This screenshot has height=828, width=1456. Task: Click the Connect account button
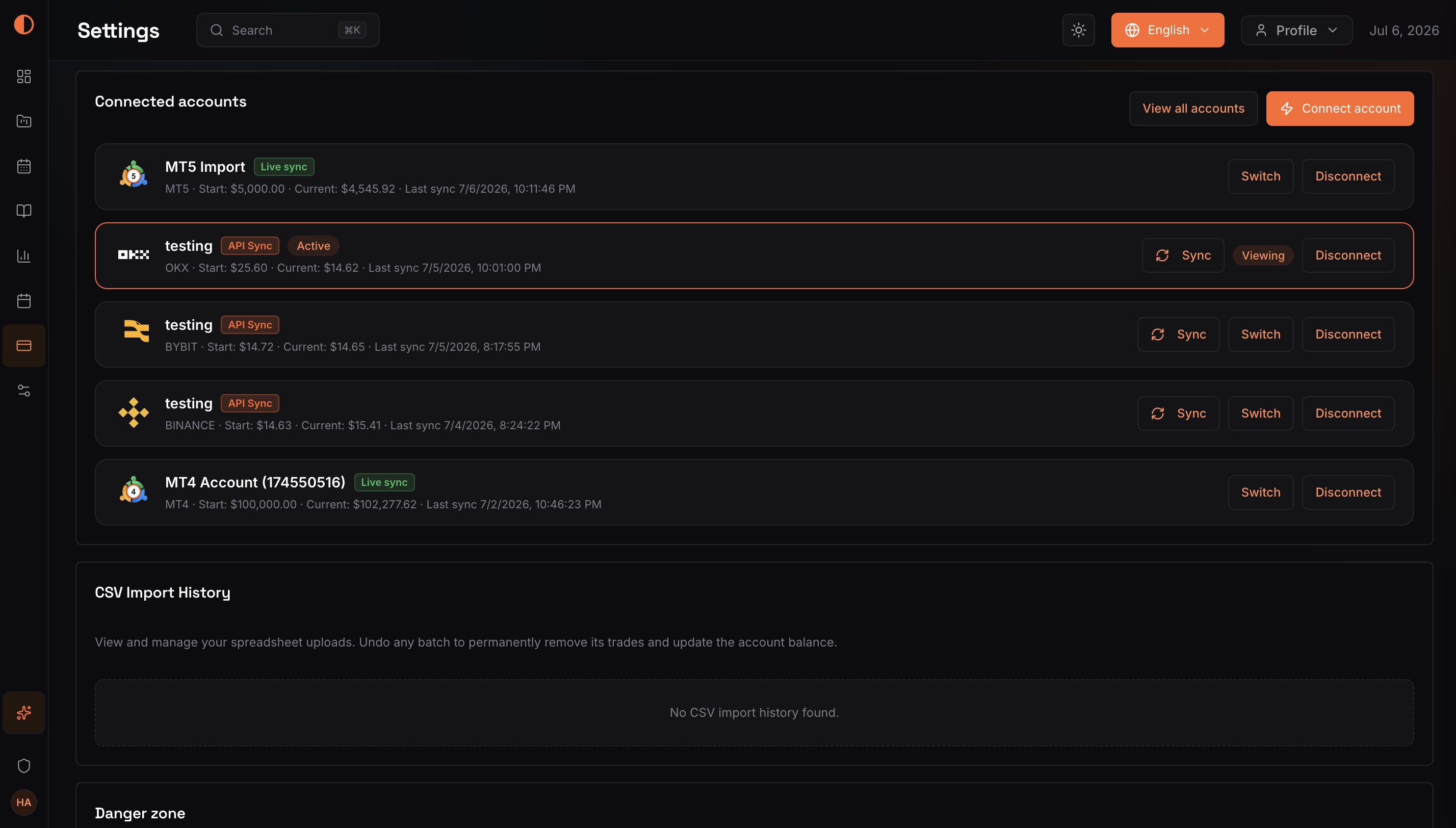coord(1339,109)
